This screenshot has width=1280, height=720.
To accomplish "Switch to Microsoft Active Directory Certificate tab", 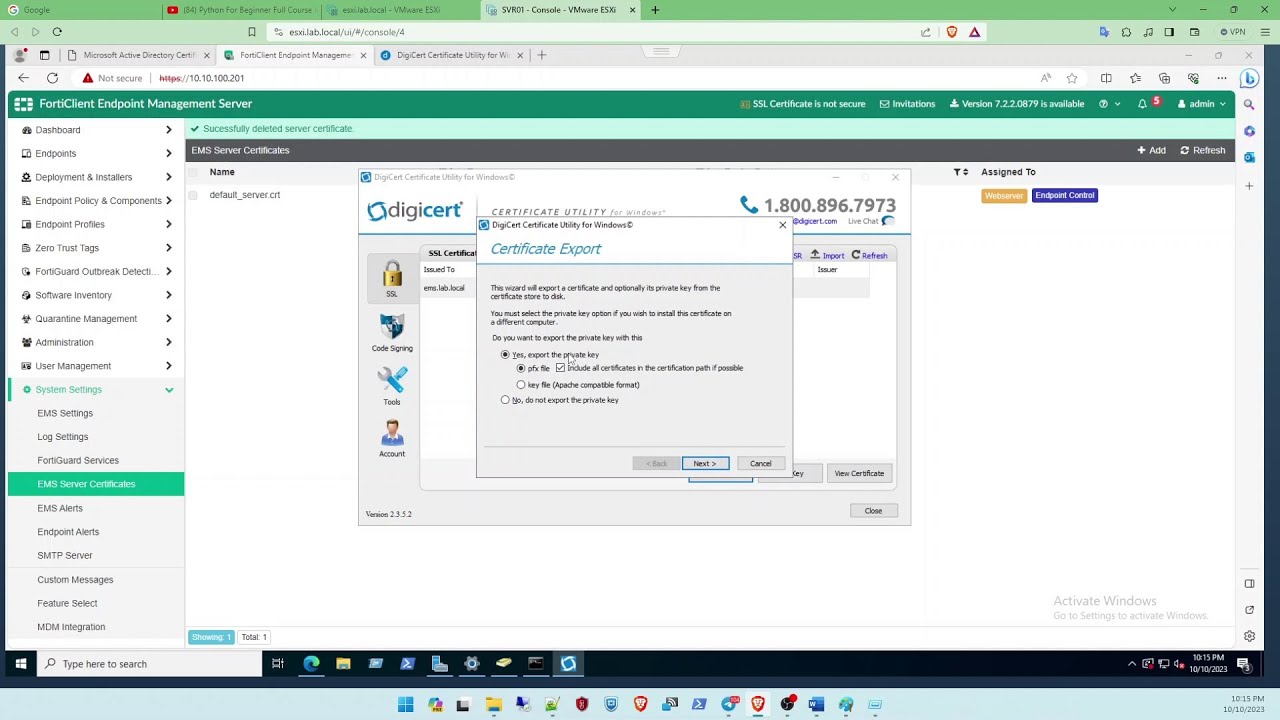I will (x=141, y=55).
